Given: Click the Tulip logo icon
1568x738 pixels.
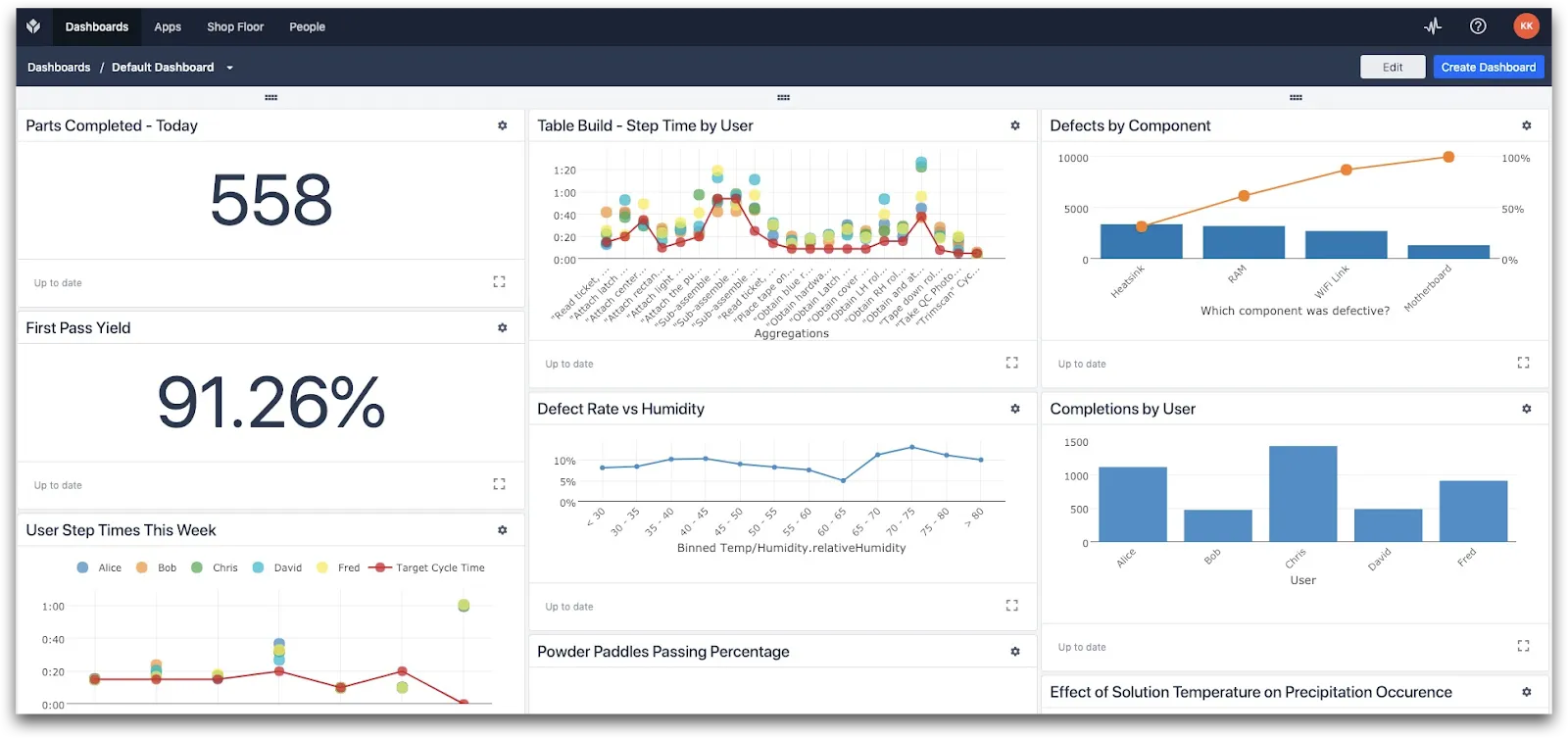Looking at the screenshot, I should [x=33, y=26].
